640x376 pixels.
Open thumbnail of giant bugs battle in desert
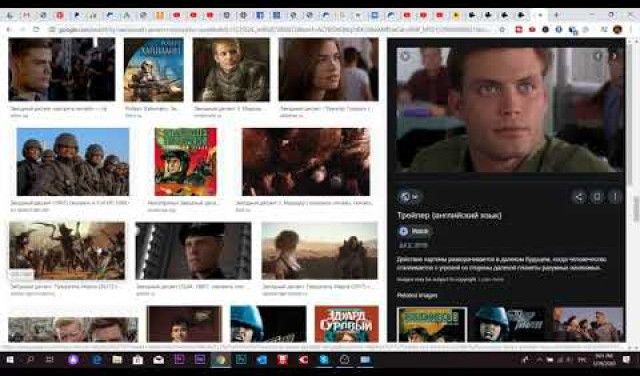pyautogui.click(x=67, y=251)
